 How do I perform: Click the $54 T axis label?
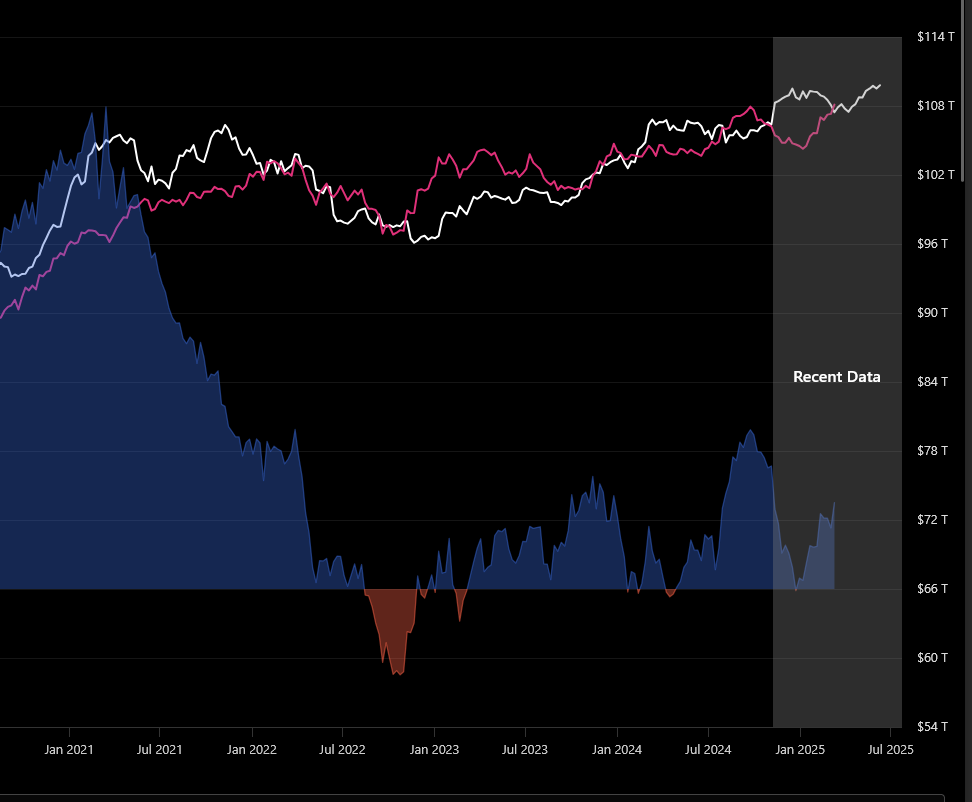(x=932, y=726)
